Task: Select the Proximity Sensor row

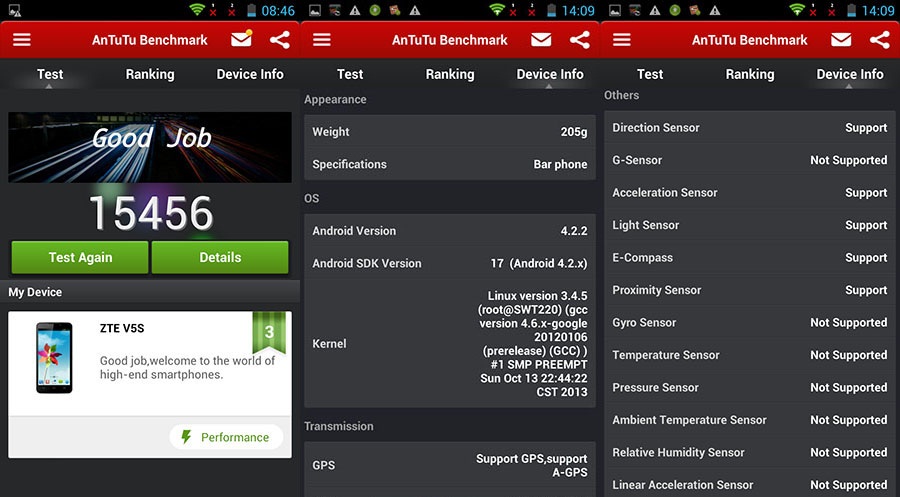Action: [750, 290]
